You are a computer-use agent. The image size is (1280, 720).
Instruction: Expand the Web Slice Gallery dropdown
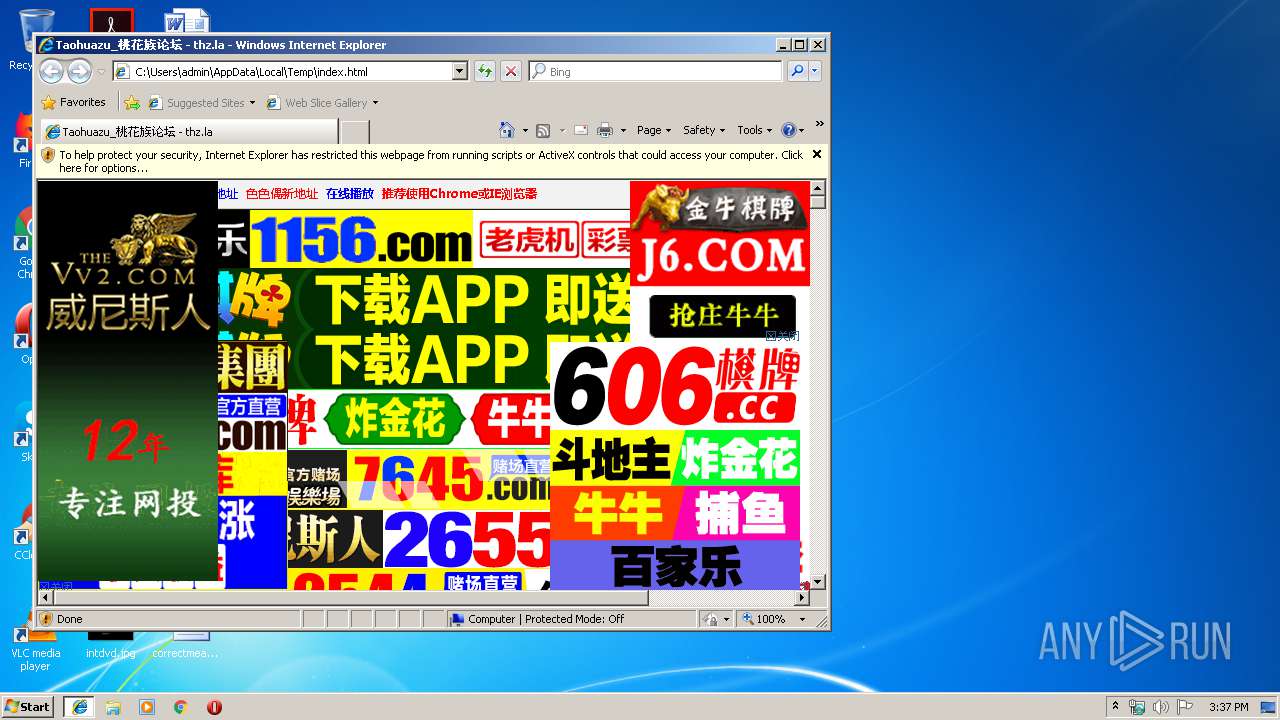[x=375, y=103]
